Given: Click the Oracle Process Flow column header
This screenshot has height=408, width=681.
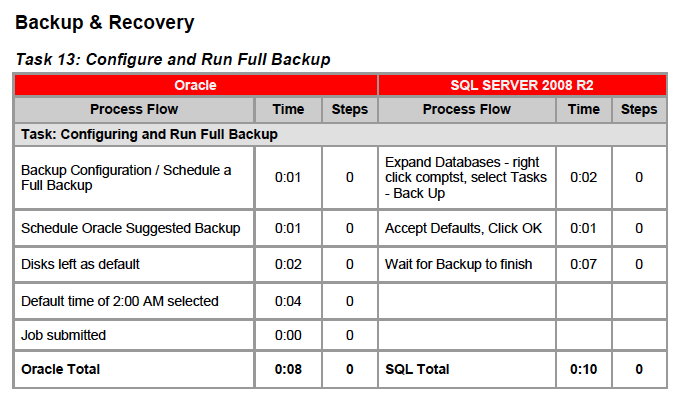Looking at the screenshot, I should 134,109.
